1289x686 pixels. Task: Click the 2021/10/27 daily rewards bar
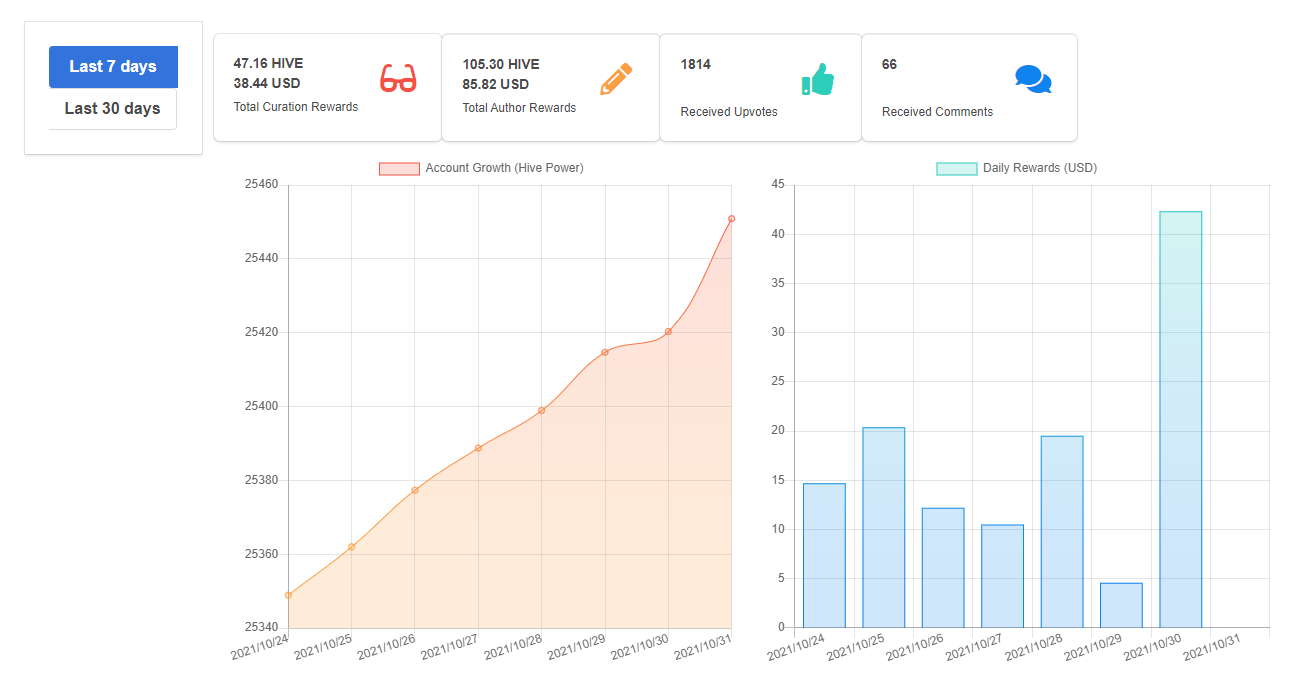1002,576
